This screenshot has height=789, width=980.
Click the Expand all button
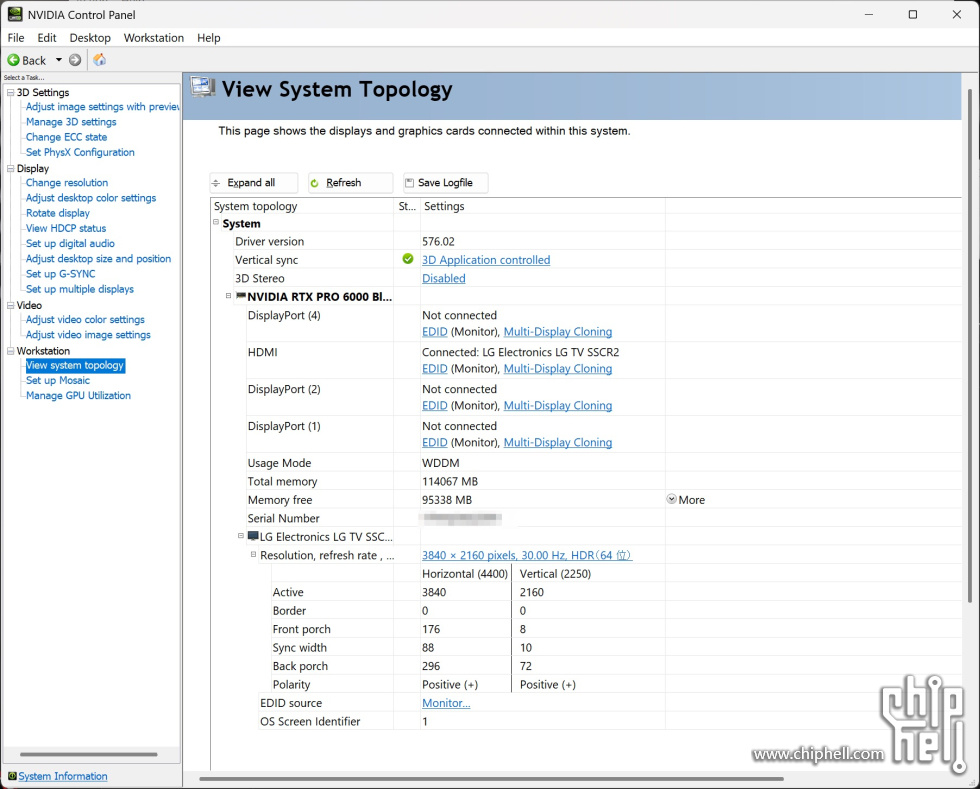[x=253, y=183]
